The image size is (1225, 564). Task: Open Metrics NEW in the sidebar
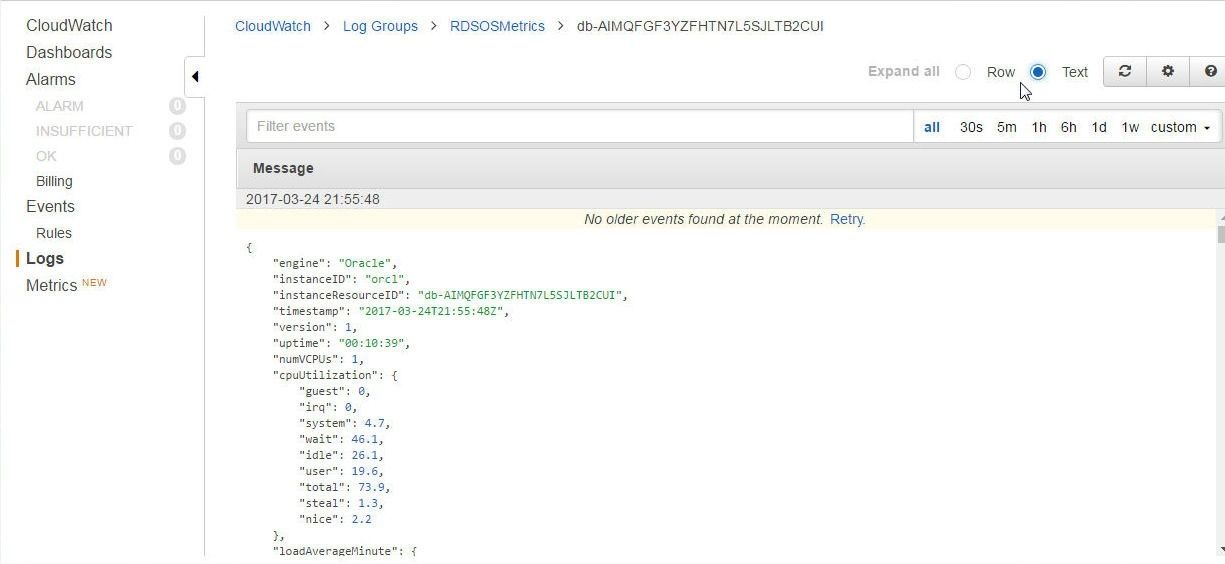coord(66,285)
